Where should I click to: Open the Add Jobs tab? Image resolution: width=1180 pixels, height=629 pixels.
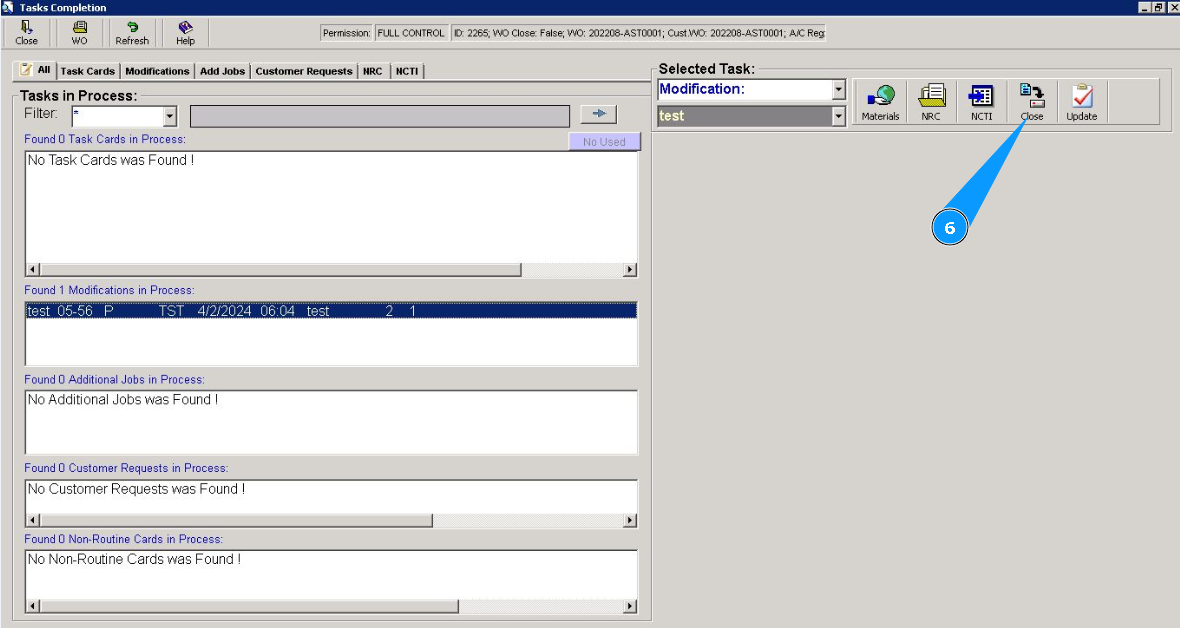(222, 71)
